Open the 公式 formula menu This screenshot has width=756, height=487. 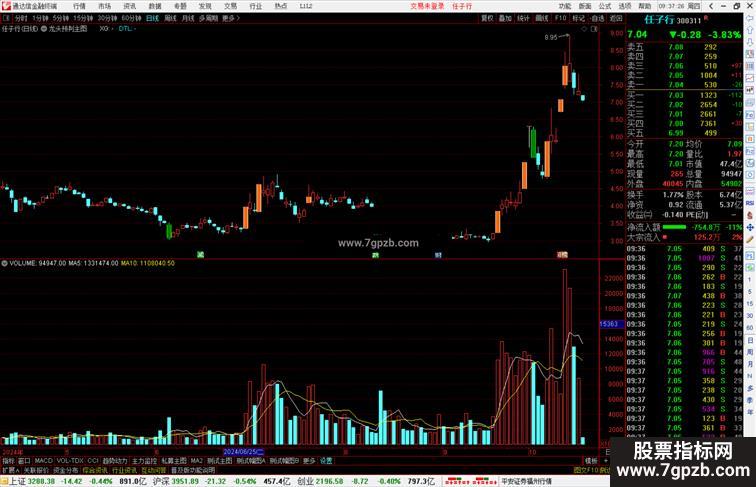click(x=605, y=6)
